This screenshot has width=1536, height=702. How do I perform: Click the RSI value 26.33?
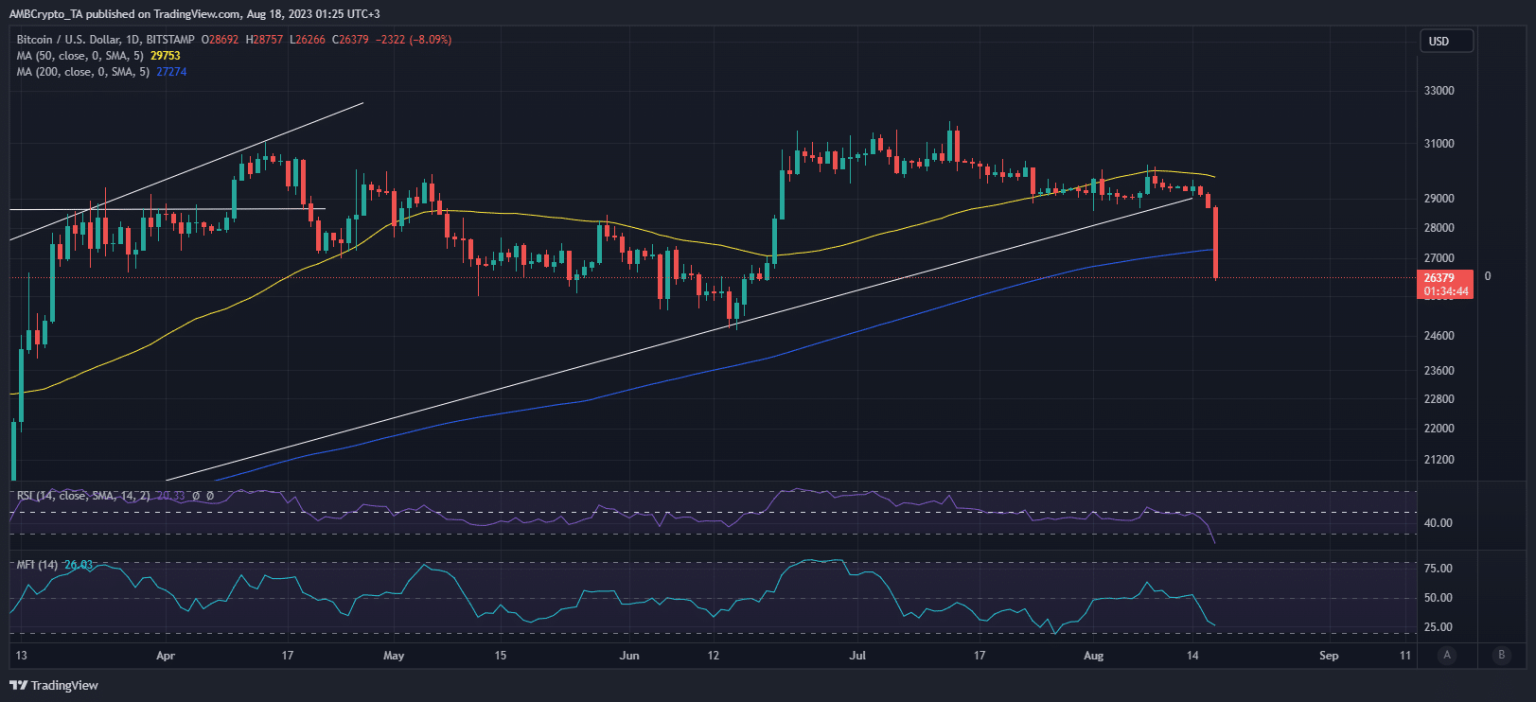point(172,494)
